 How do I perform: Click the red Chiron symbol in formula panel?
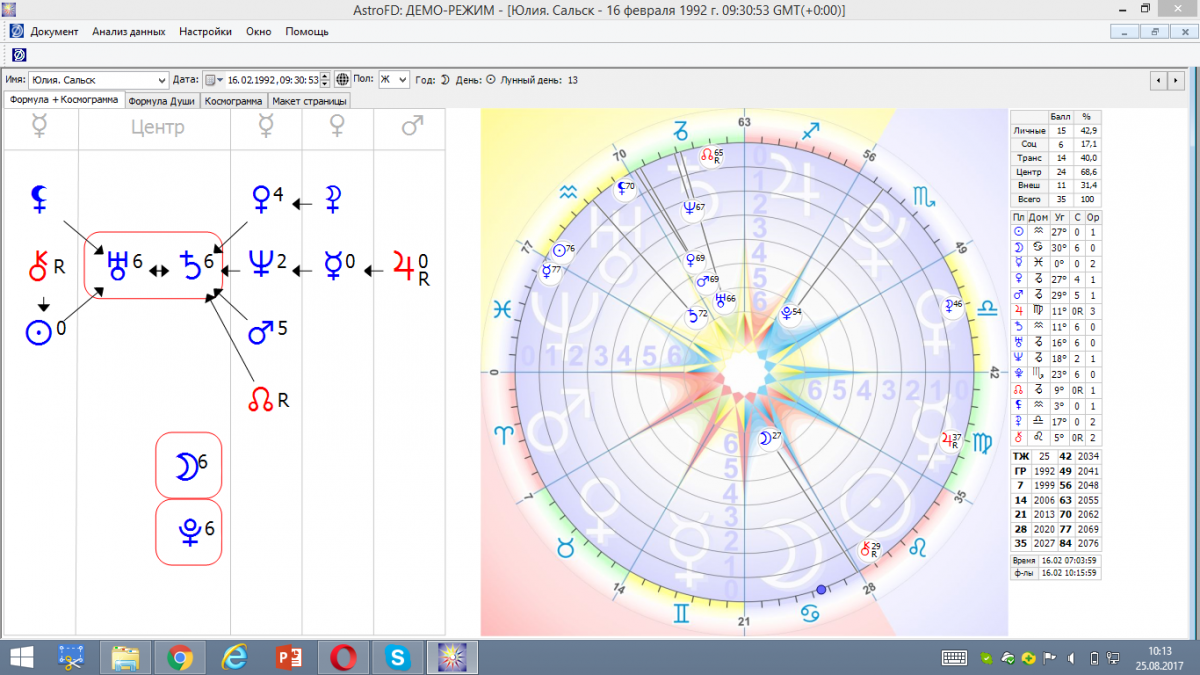[38, 267]
